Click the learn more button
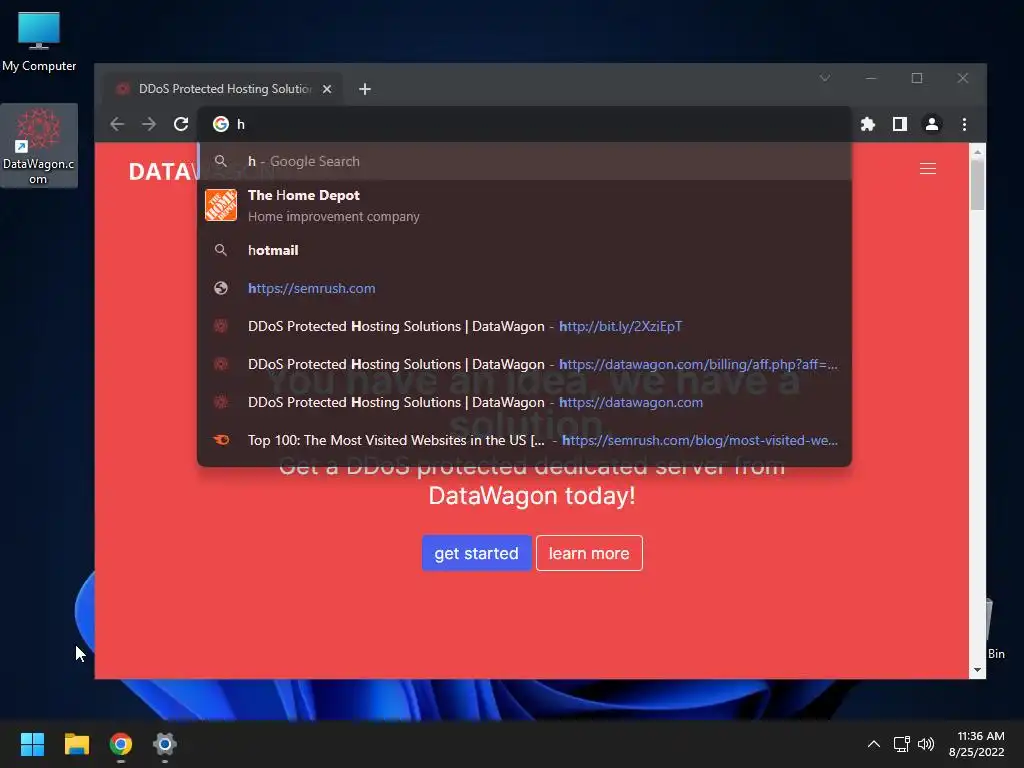 click(589, 553)
